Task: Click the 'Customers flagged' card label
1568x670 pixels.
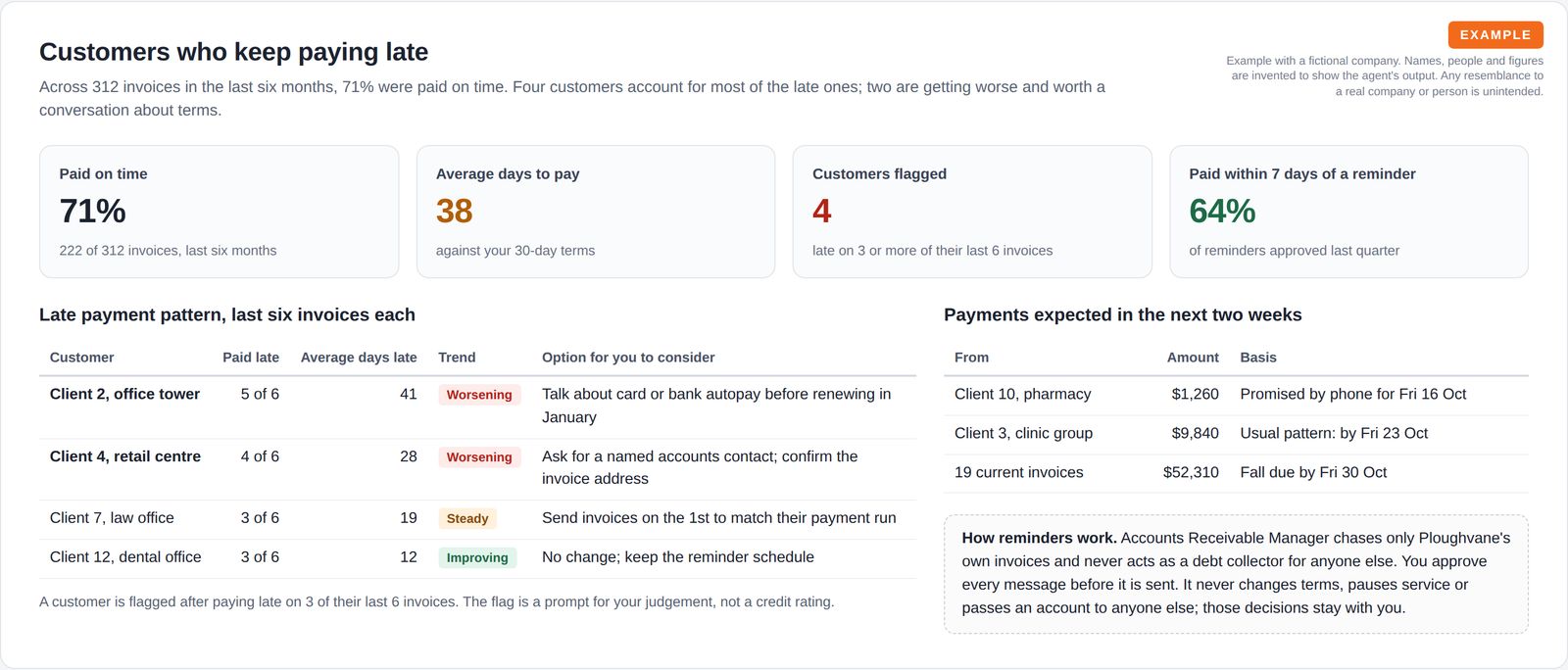Action: pyautogui.click(x=879, y=173)
